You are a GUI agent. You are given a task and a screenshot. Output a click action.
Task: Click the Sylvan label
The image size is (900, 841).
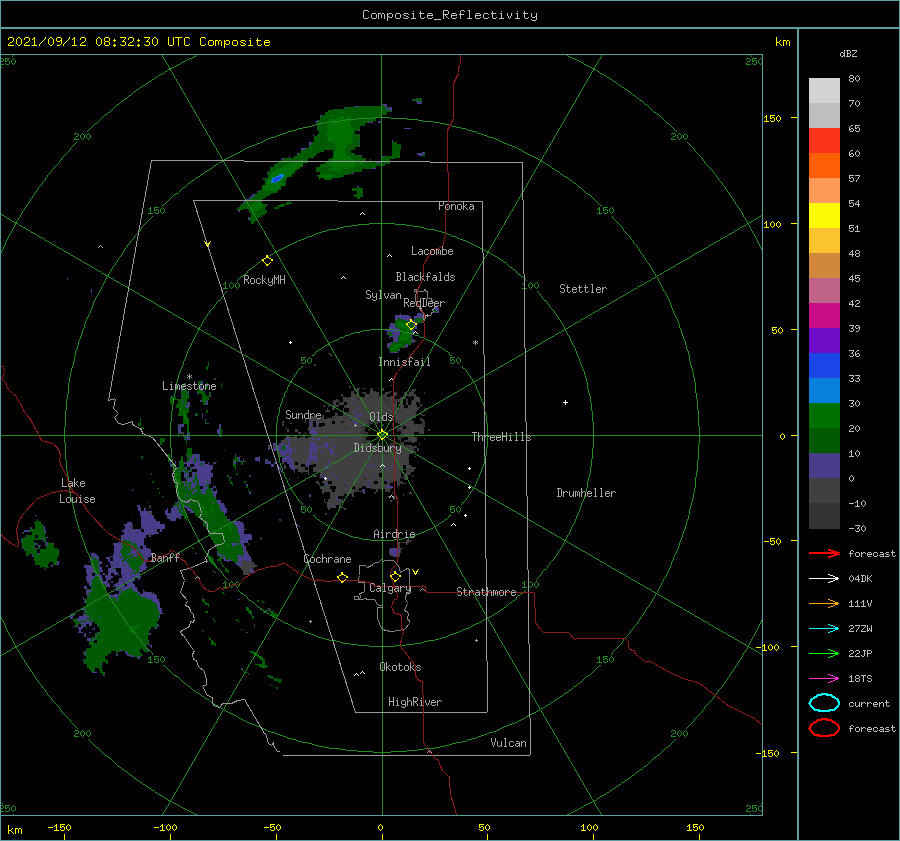(x=383, y=295)
